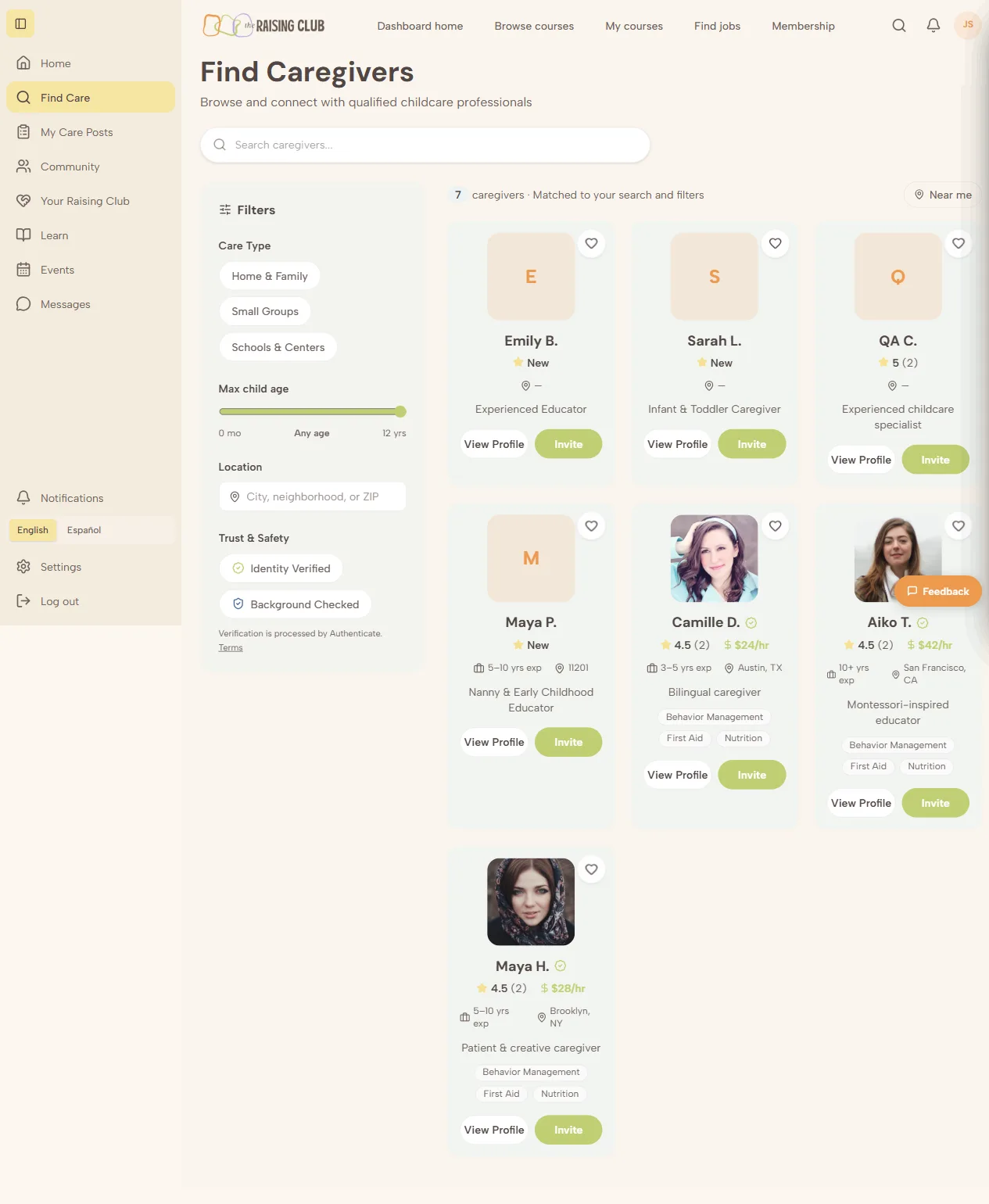Switch language to English
This screenshot has height=1204, width=989.
coord(33,530)
